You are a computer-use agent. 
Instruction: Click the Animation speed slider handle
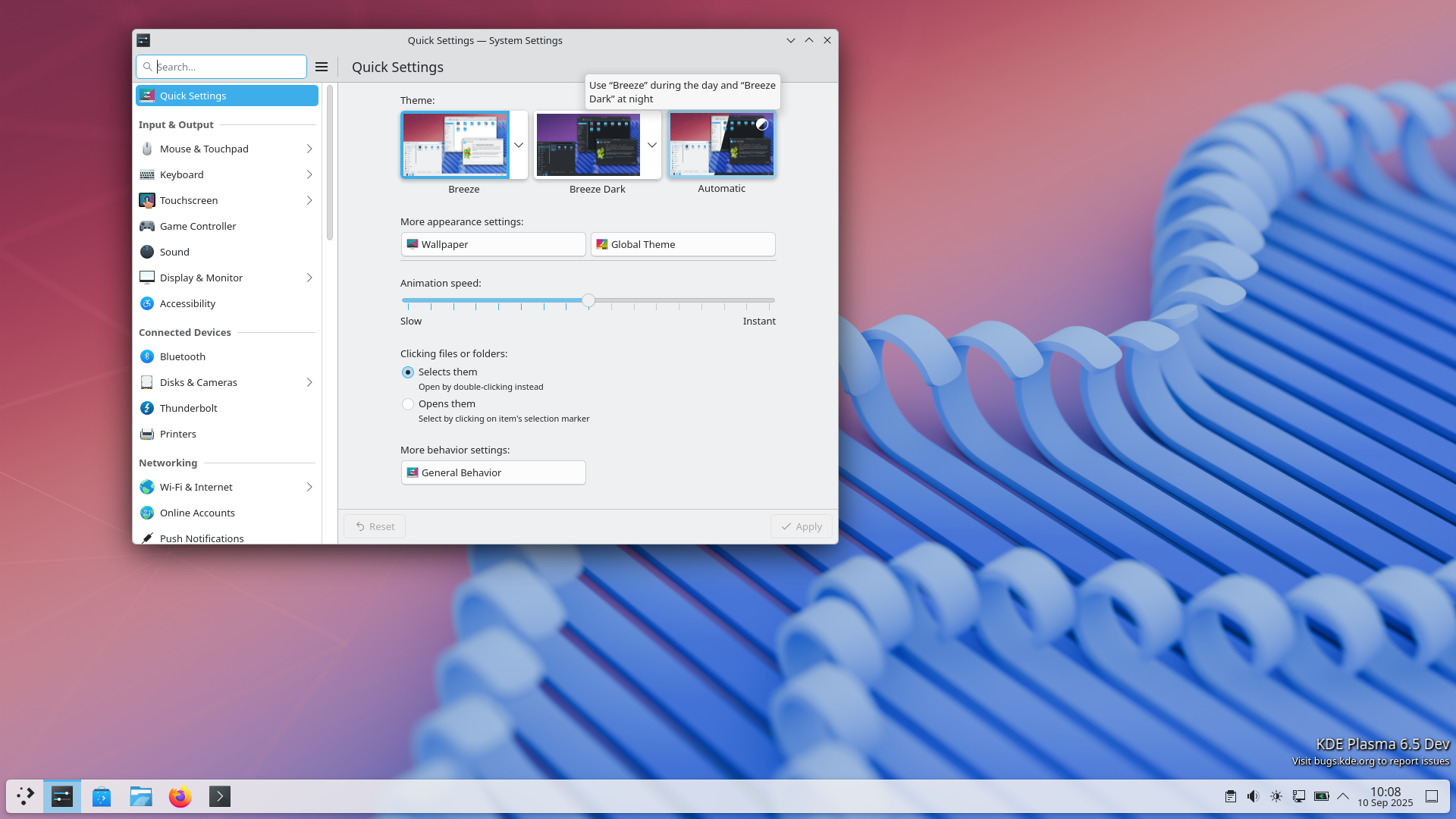[x=588, y=300]
